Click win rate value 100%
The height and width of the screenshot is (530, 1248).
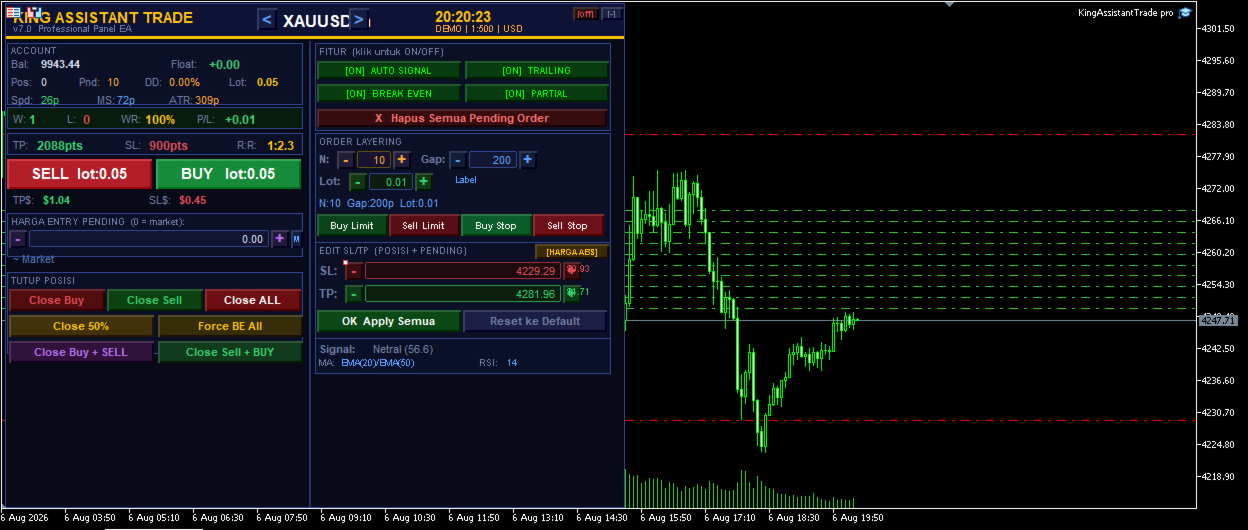point(160,120)
